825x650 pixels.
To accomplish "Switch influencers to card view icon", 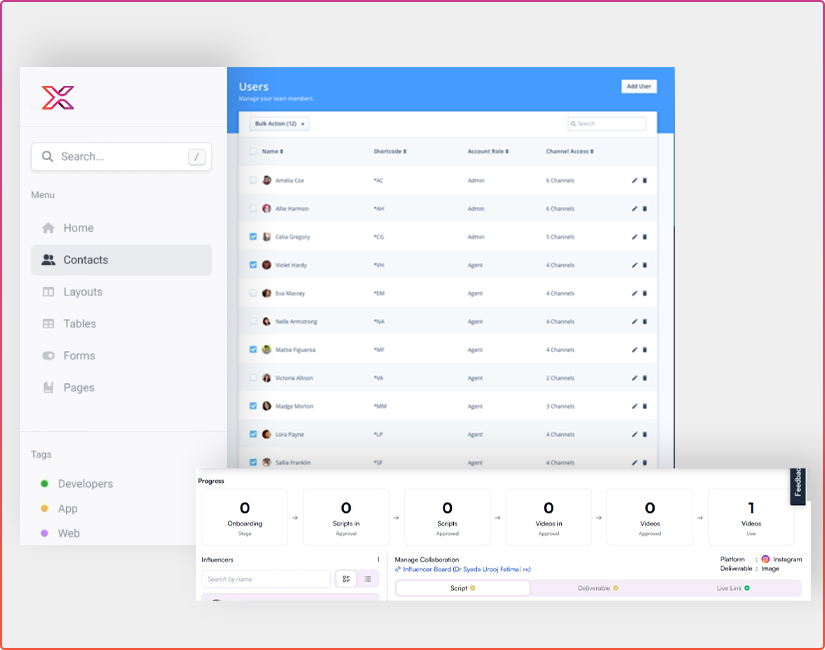I will point(345,579).
